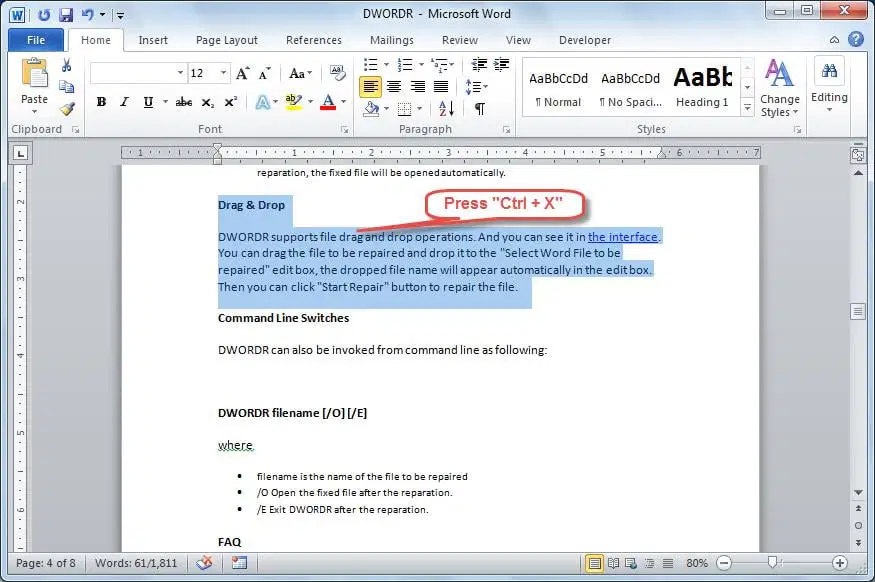Click the Copy icon in Clipboard group
Screen dimensions: 875x582
click(x=66, y=86)
